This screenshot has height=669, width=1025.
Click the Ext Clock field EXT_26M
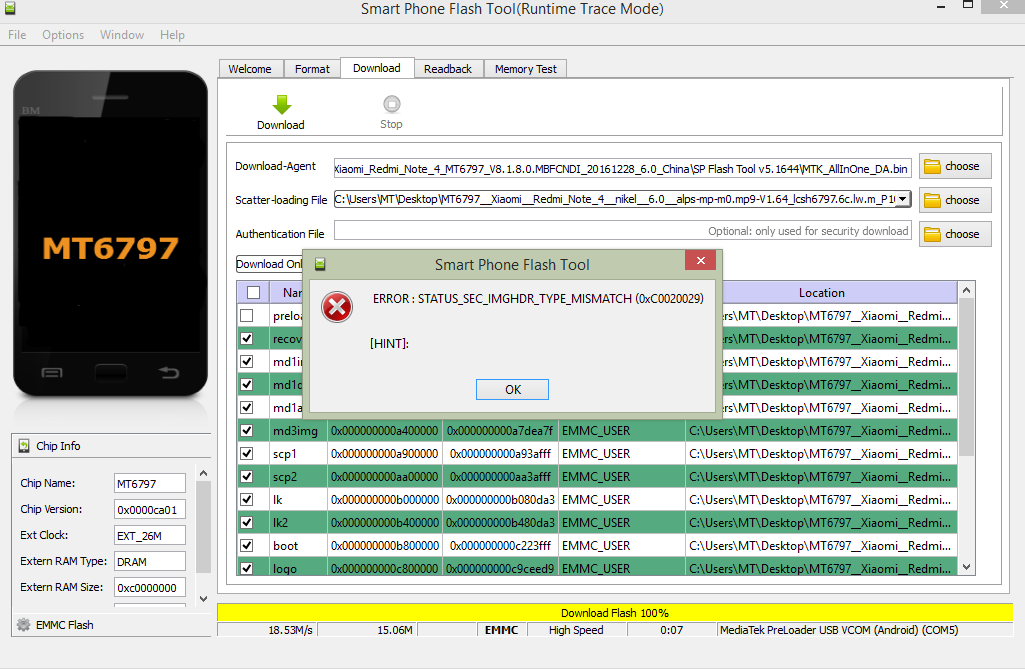click(150, 536)
